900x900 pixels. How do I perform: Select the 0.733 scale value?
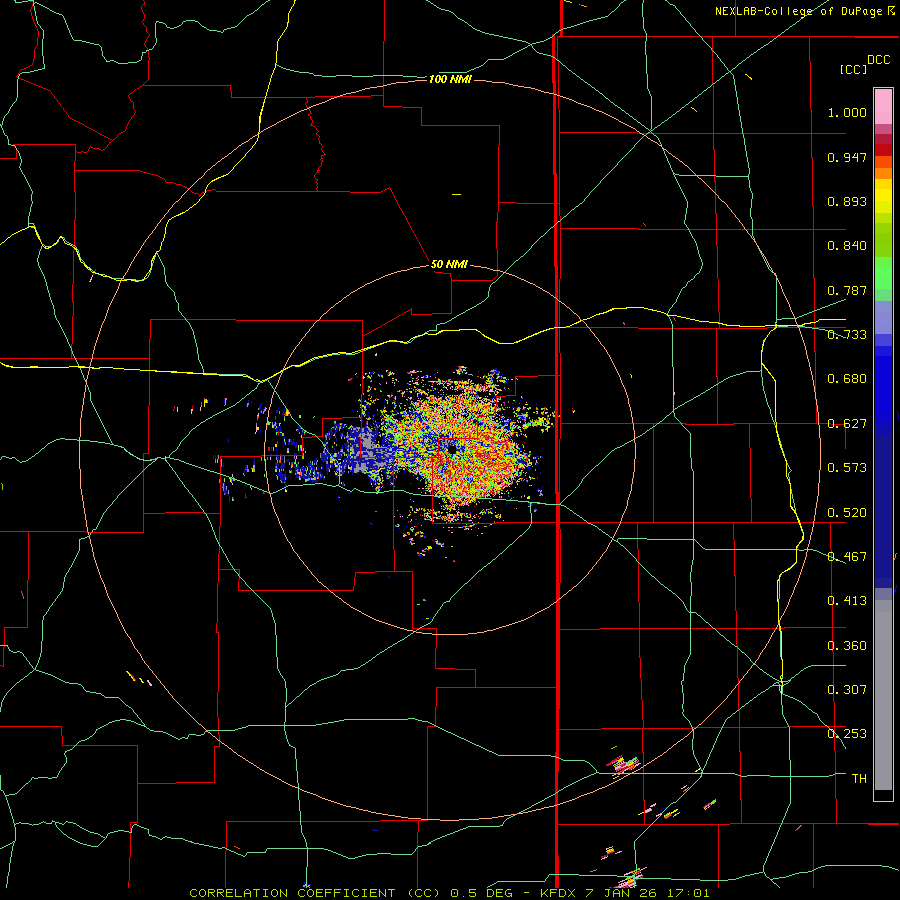click(847, 335)
